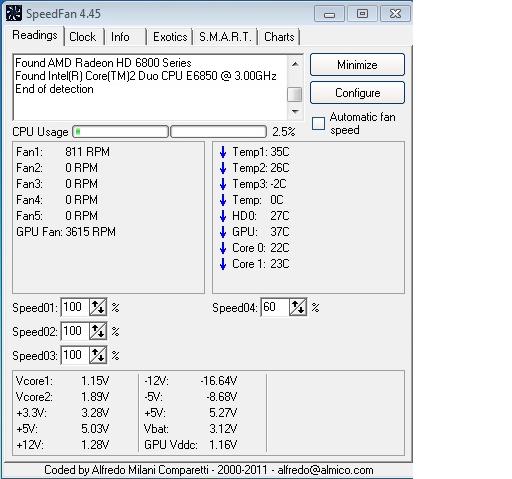Click the Fan5 0 RPM reading

57,216
